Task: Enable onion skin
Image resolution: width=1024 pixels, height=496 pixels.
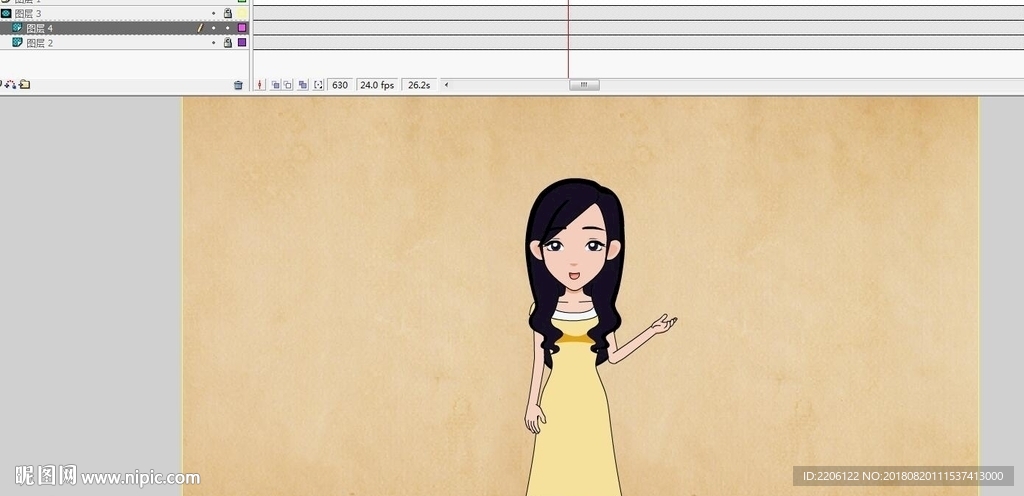Action: (x=275, y=85)
